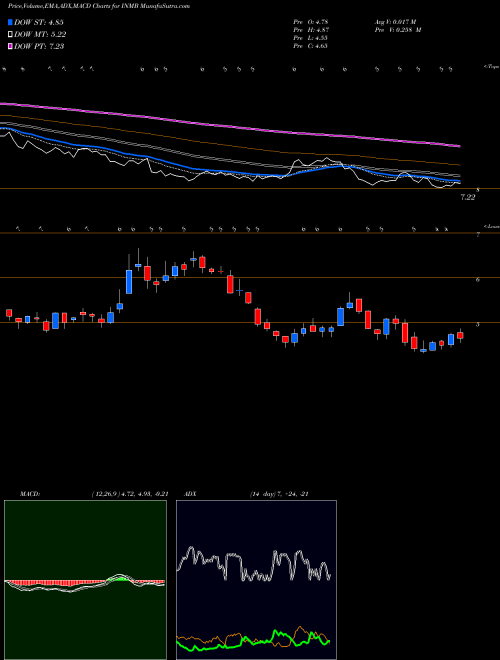Viewport: 500px width, 660px height.
Task: Click the price axis label 6
Action: [478, 279]
